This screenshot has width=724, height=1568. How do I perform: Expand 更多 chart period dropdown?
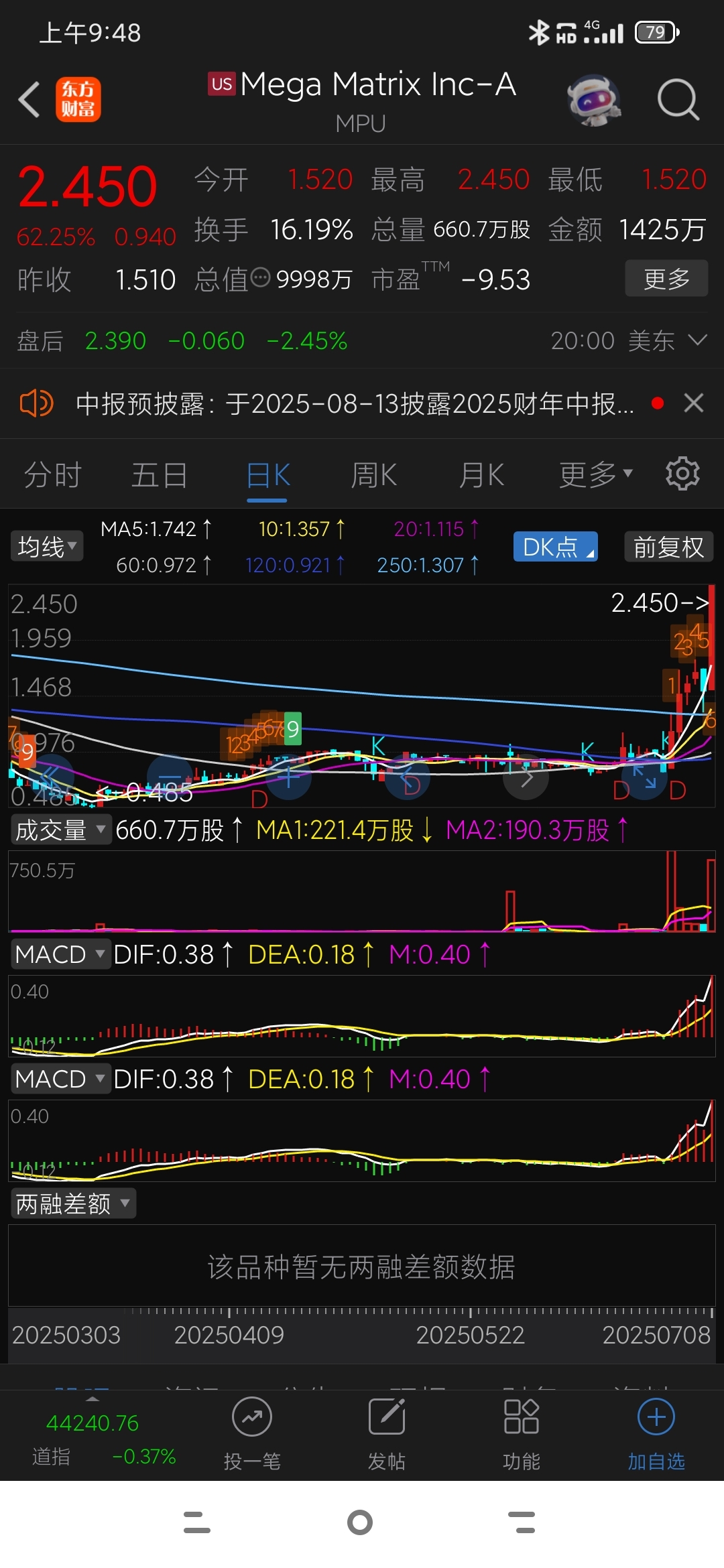coord(596,474)
